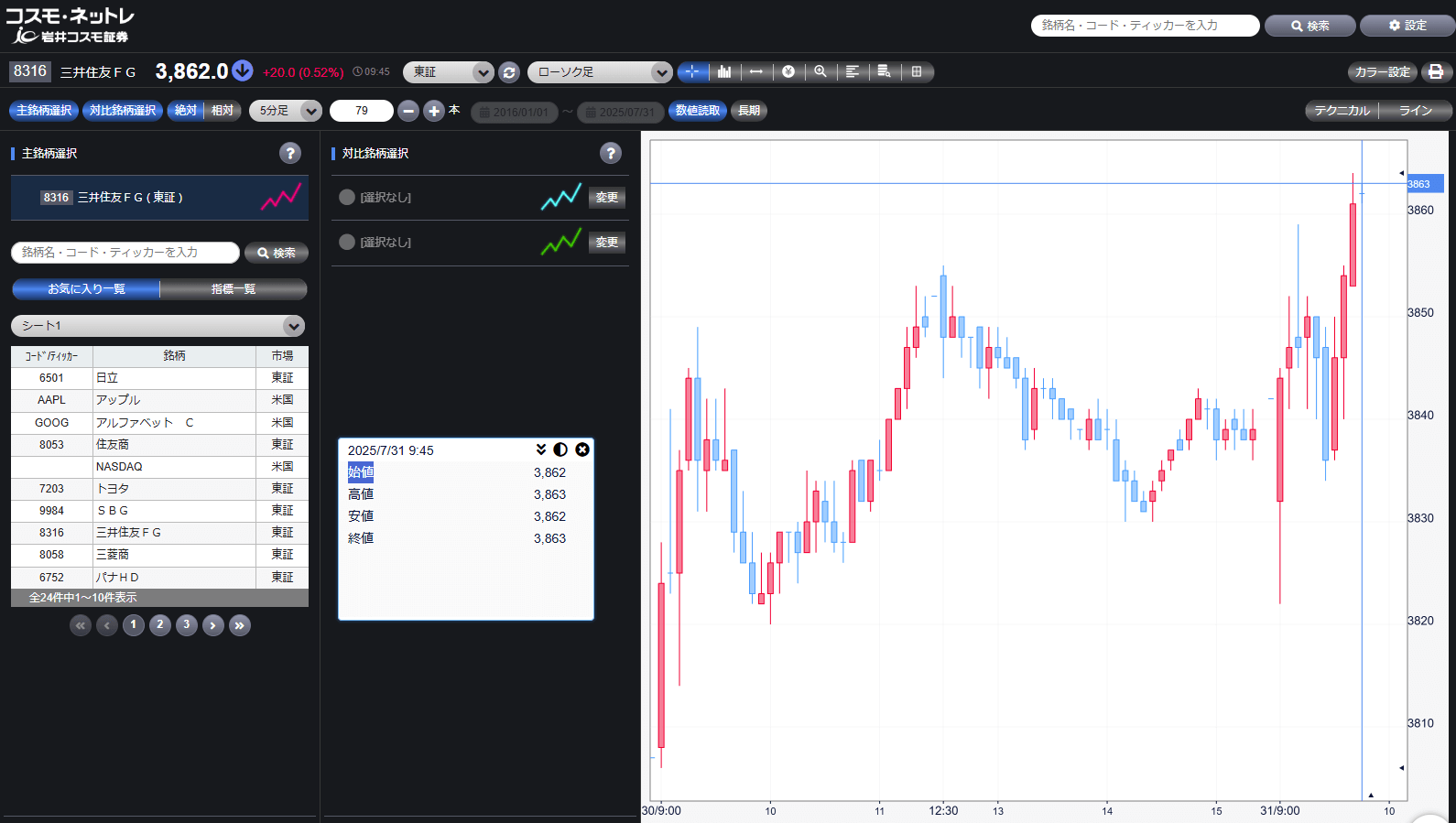The width and height of the screenshot is (1456, 823).
Task: Select the horizontal line drawing tool
Action: [756, 71]
